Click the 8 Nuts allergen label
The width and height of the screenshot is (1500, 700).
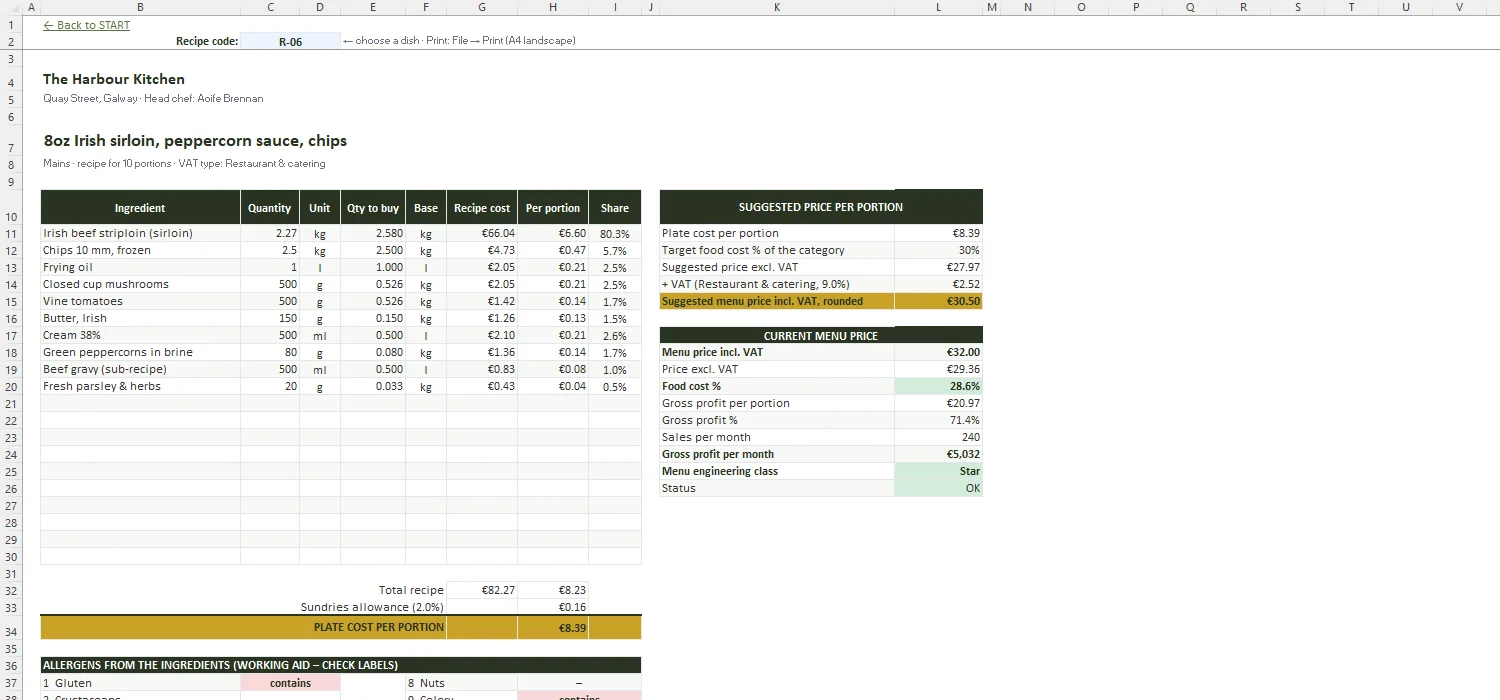pos(462,683)
